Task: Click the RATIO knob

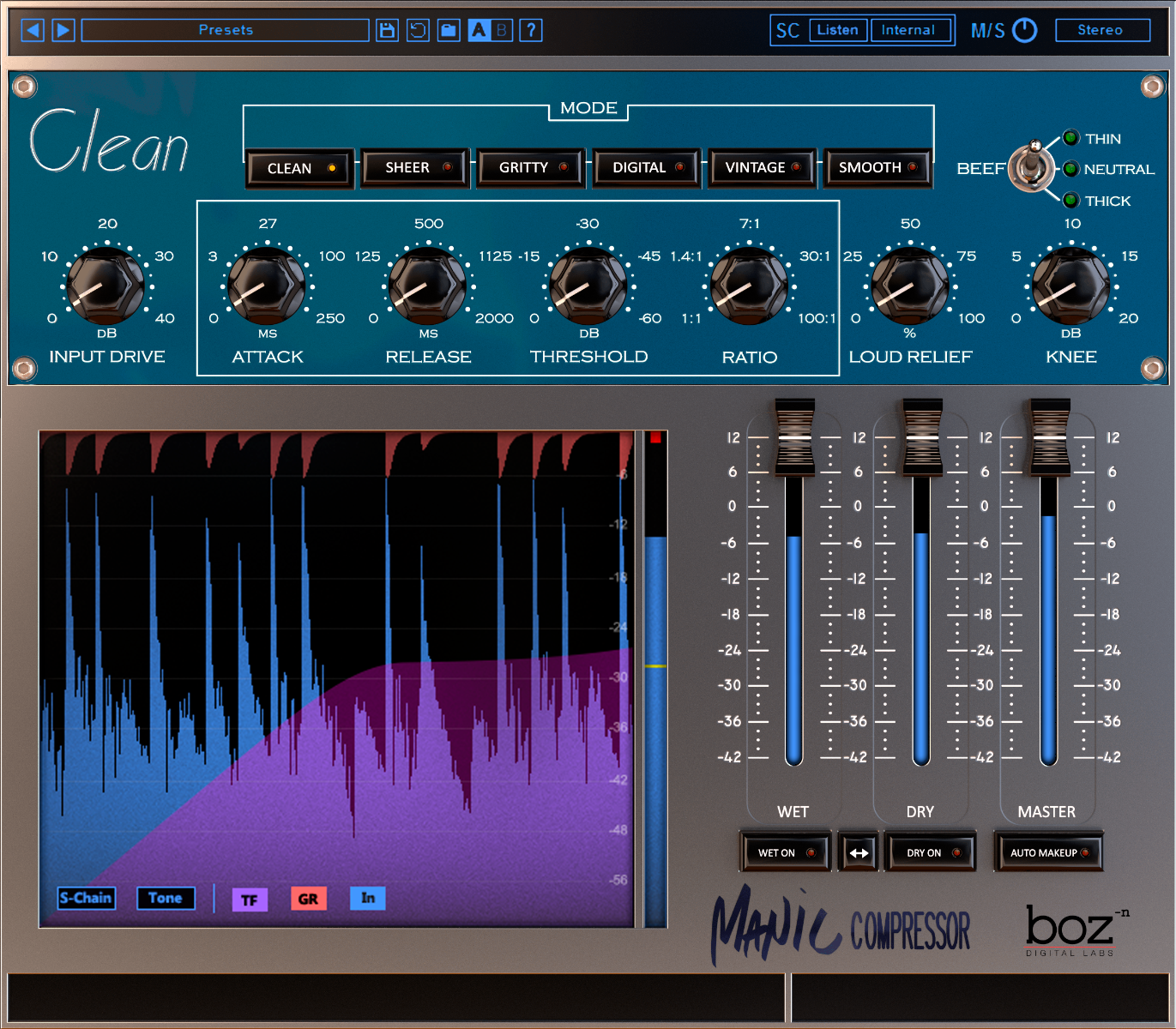Action: point(750,285)
